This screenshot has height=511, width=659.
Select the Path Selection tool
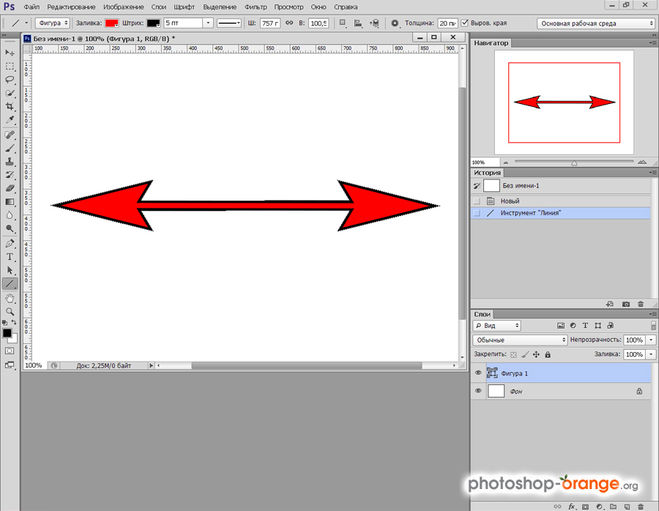point(10,270)
